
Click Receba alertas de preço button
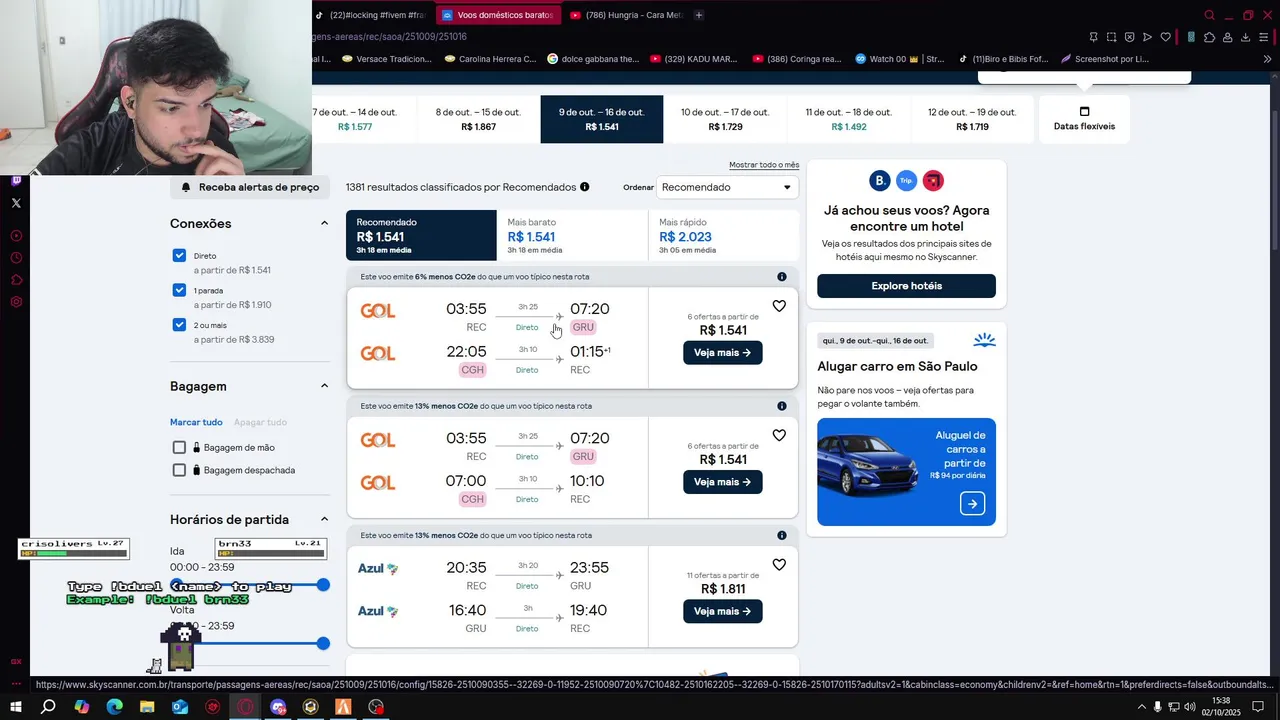point(250,187)
